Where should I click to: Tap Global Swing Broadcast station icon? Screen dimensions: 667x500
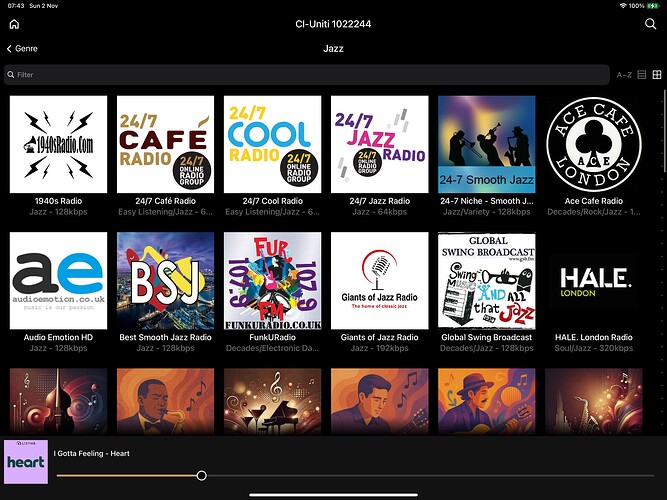486,281
